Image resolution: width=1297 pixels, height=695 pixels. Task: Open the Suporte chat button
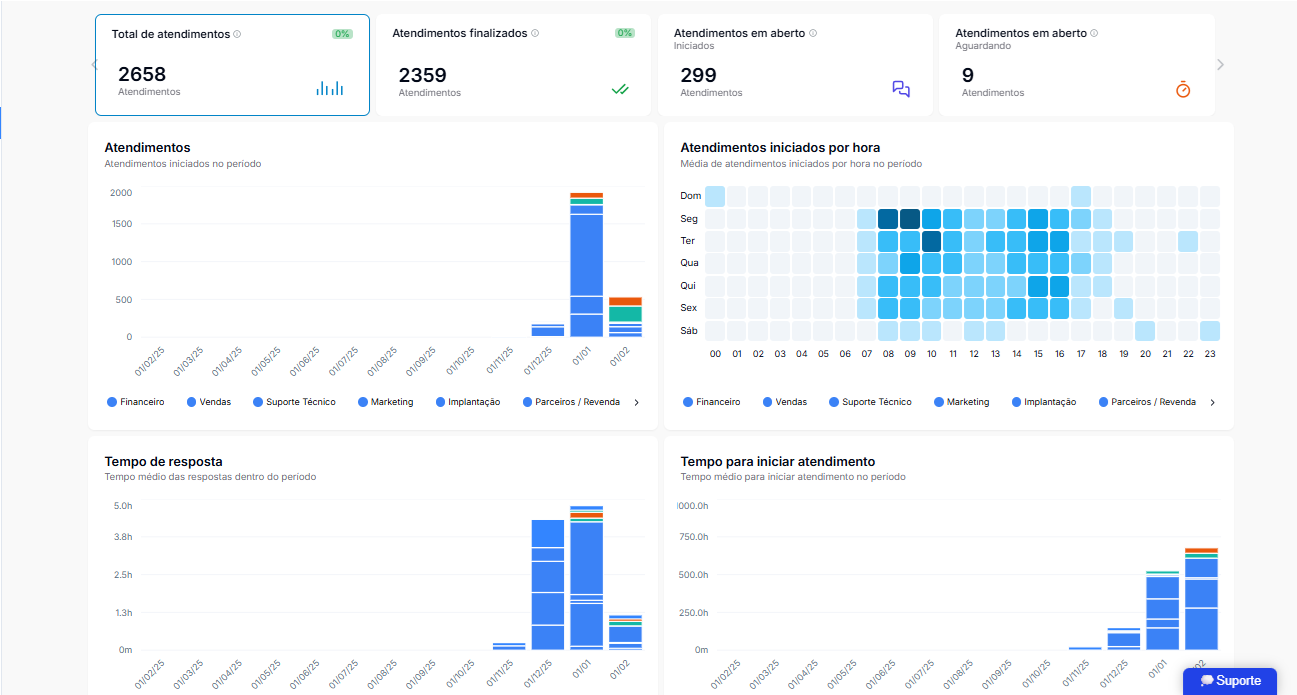pyautogui.click(x=1230, y=681)
